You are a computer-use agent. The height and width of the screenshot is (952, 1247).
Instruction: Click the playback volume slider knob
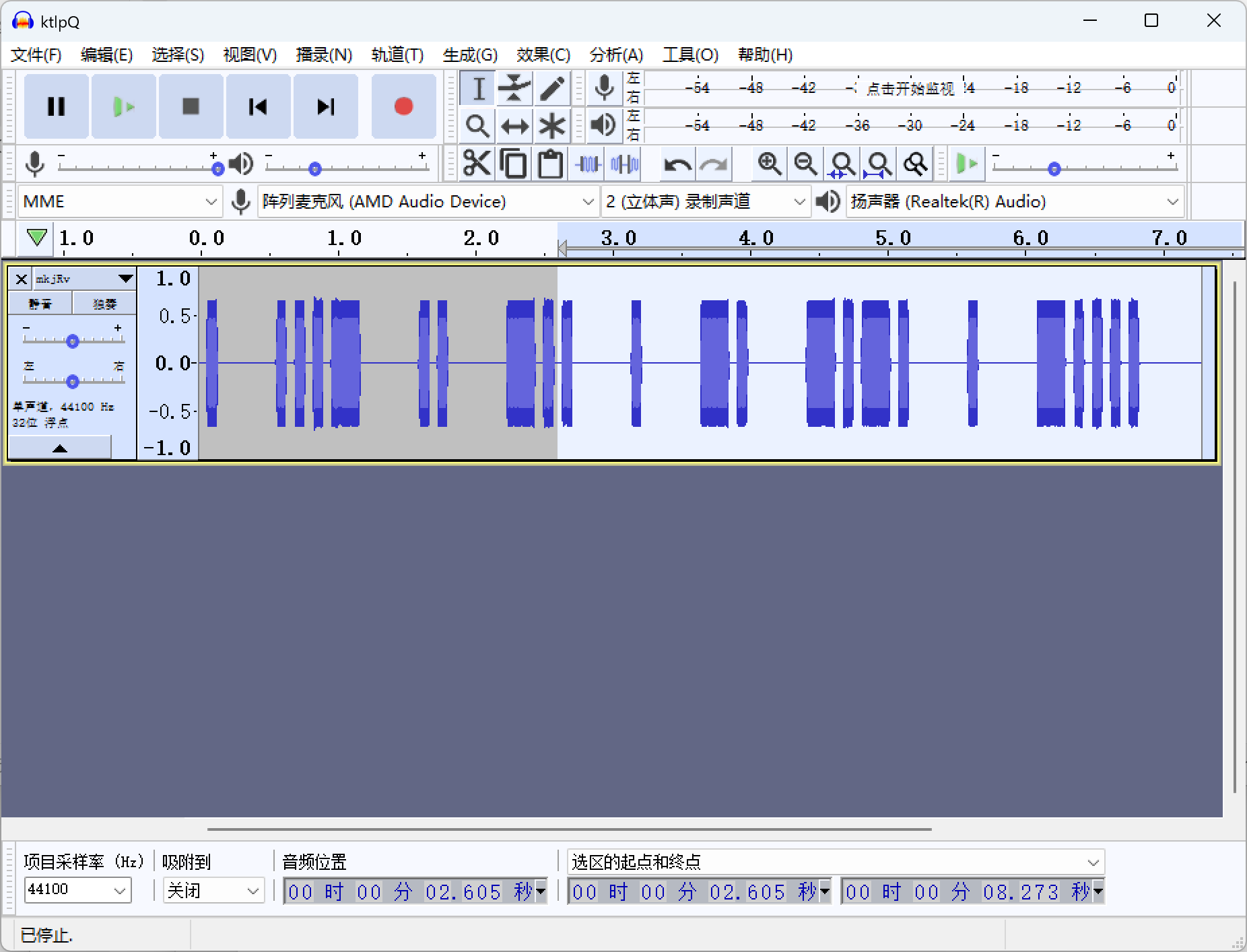click(314, 169)
